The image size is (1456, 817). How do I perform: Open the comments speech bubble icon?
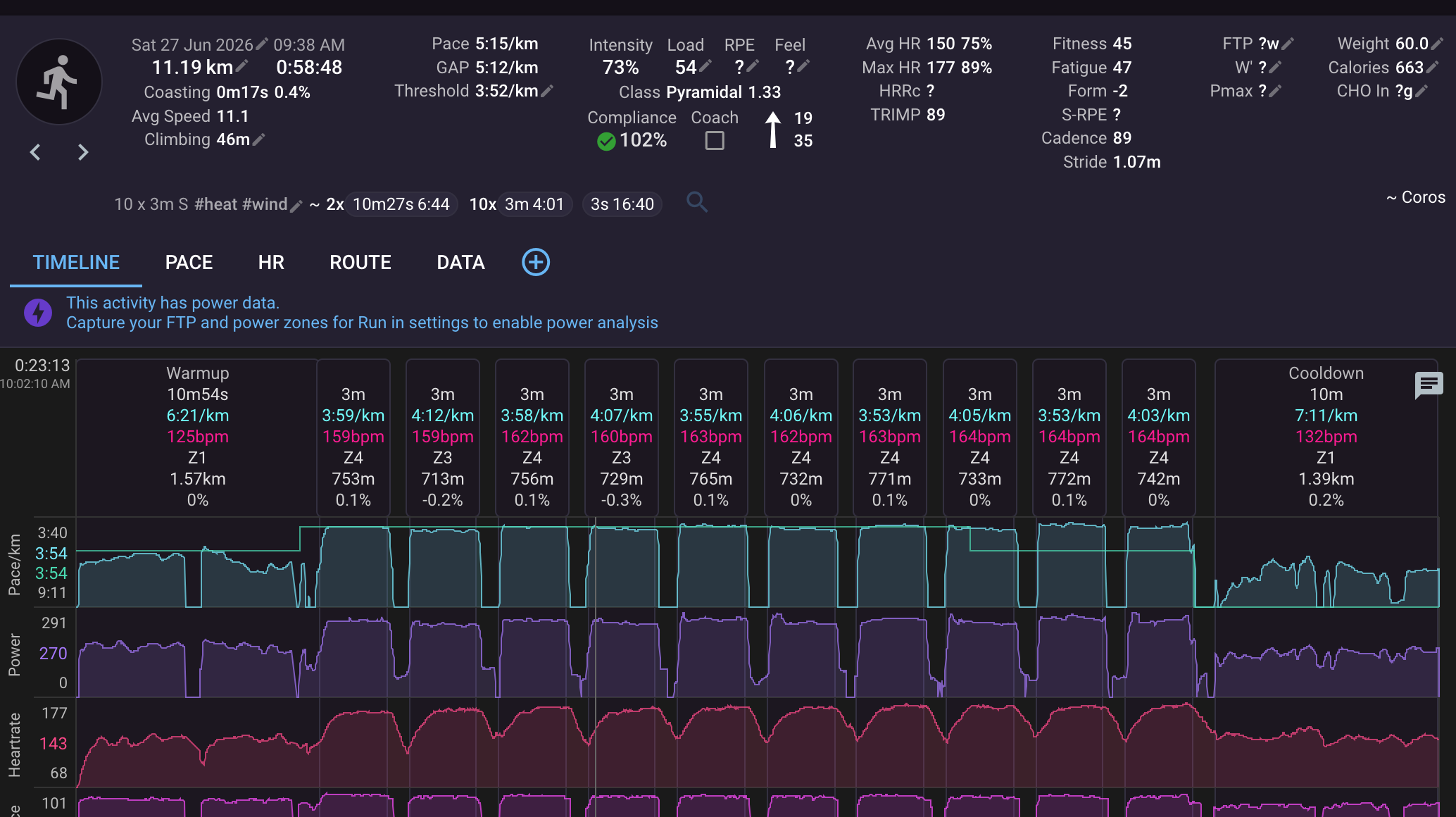[1429, 385]
